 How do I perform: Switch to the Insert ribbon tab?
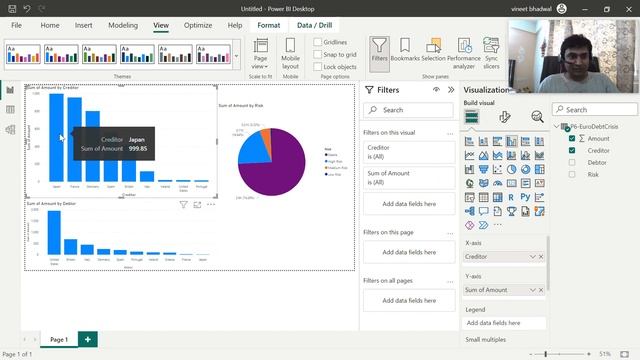[83, 25]
